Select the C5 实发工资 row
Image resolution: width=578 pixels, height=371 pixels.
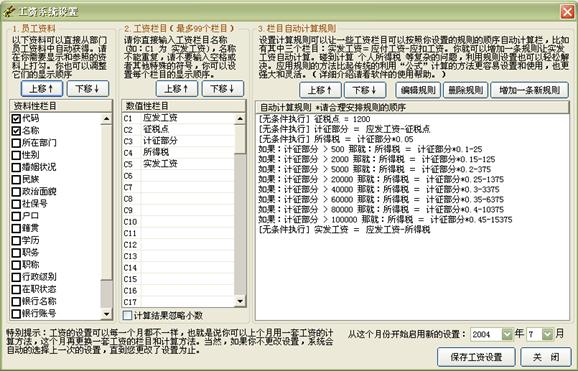tap(178, 164)
